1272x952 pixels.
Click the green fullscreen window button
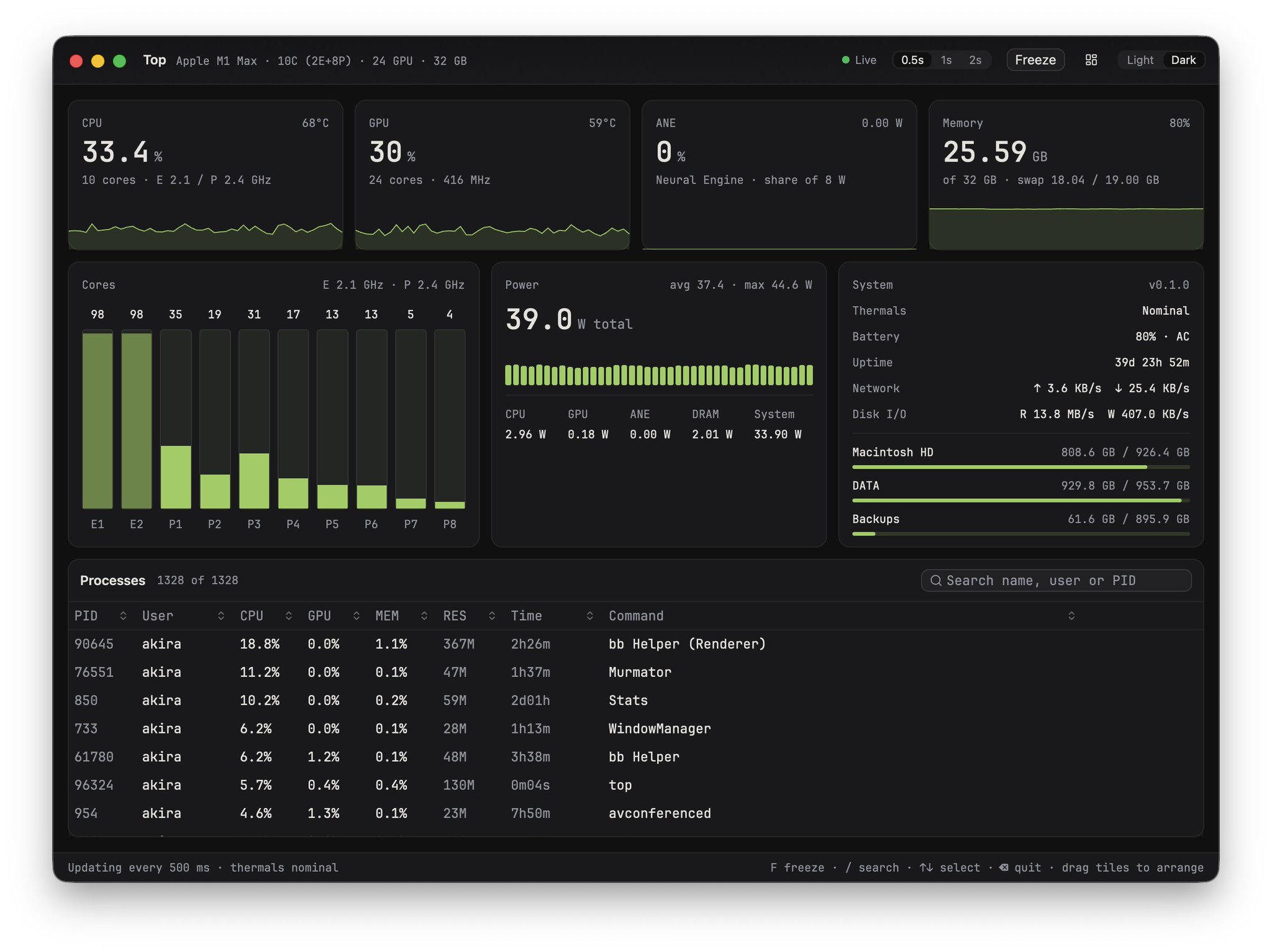tap(120, 61)
